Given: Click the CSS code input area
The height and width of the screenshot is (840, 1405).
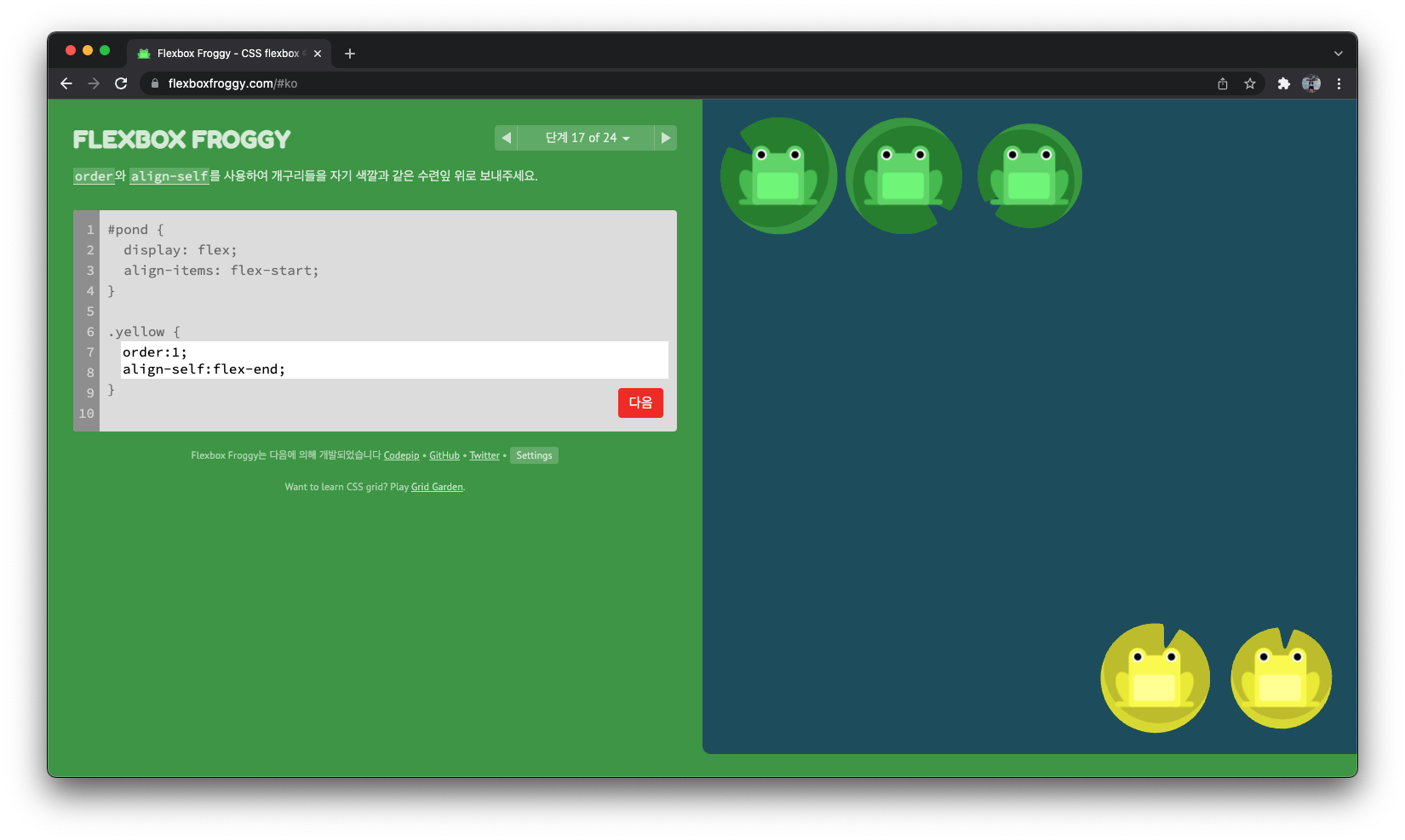Looking at the screenshot, I should 394,360.
